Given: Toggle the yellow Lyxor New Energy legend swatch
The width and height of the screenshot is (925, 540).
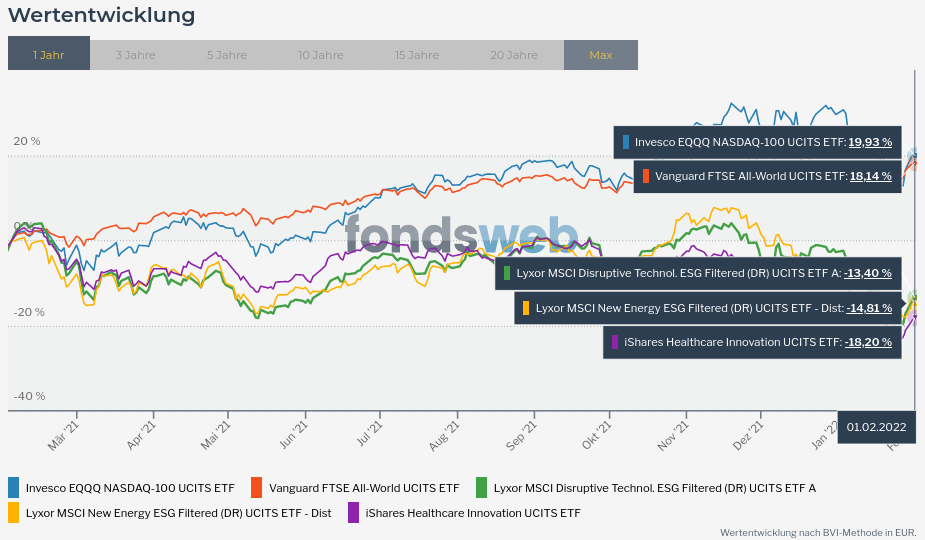Looking at the screenshot, I should click(14, 513).
